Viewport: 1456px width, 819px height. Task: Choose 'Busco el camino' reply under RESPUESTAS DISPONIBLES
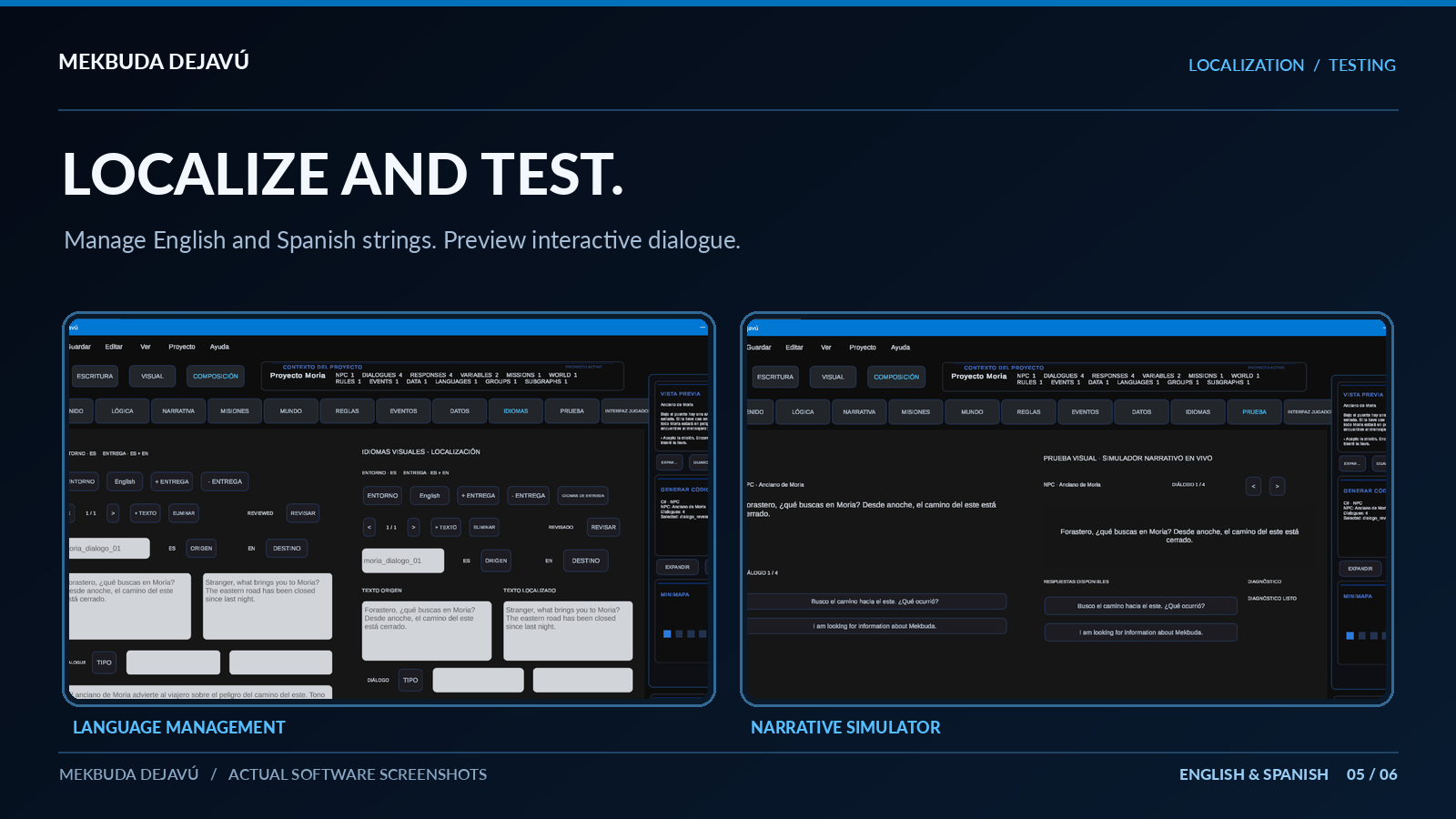pos(1140,606)
